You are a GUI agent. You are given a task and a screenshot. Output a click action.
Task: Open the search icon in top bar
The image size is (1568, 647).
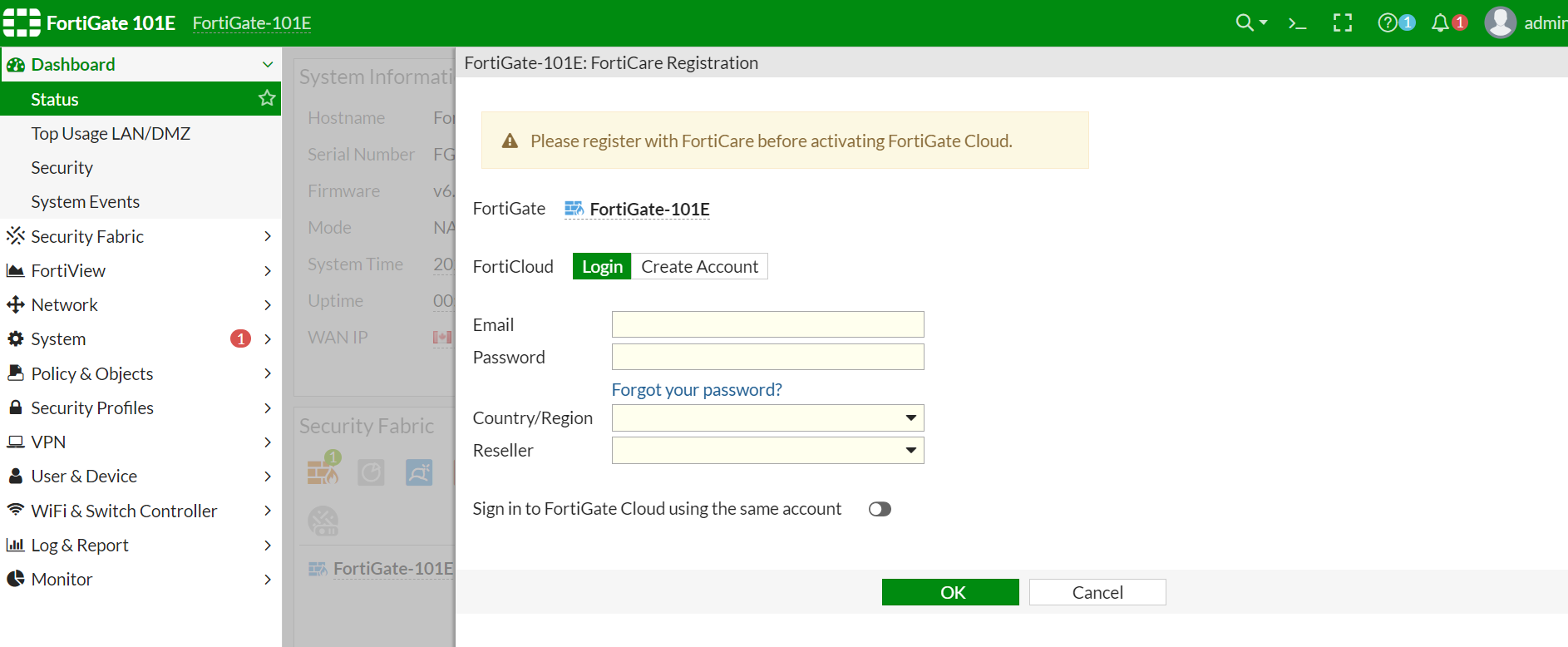[x=1245, y=22]
